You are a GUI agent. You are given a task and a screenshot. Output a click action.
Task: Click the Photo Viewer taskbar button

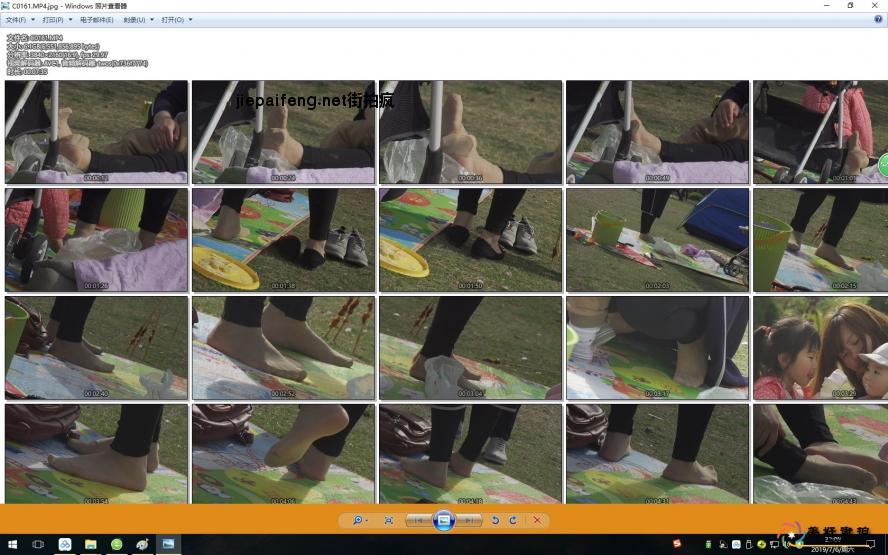(168, 544)
